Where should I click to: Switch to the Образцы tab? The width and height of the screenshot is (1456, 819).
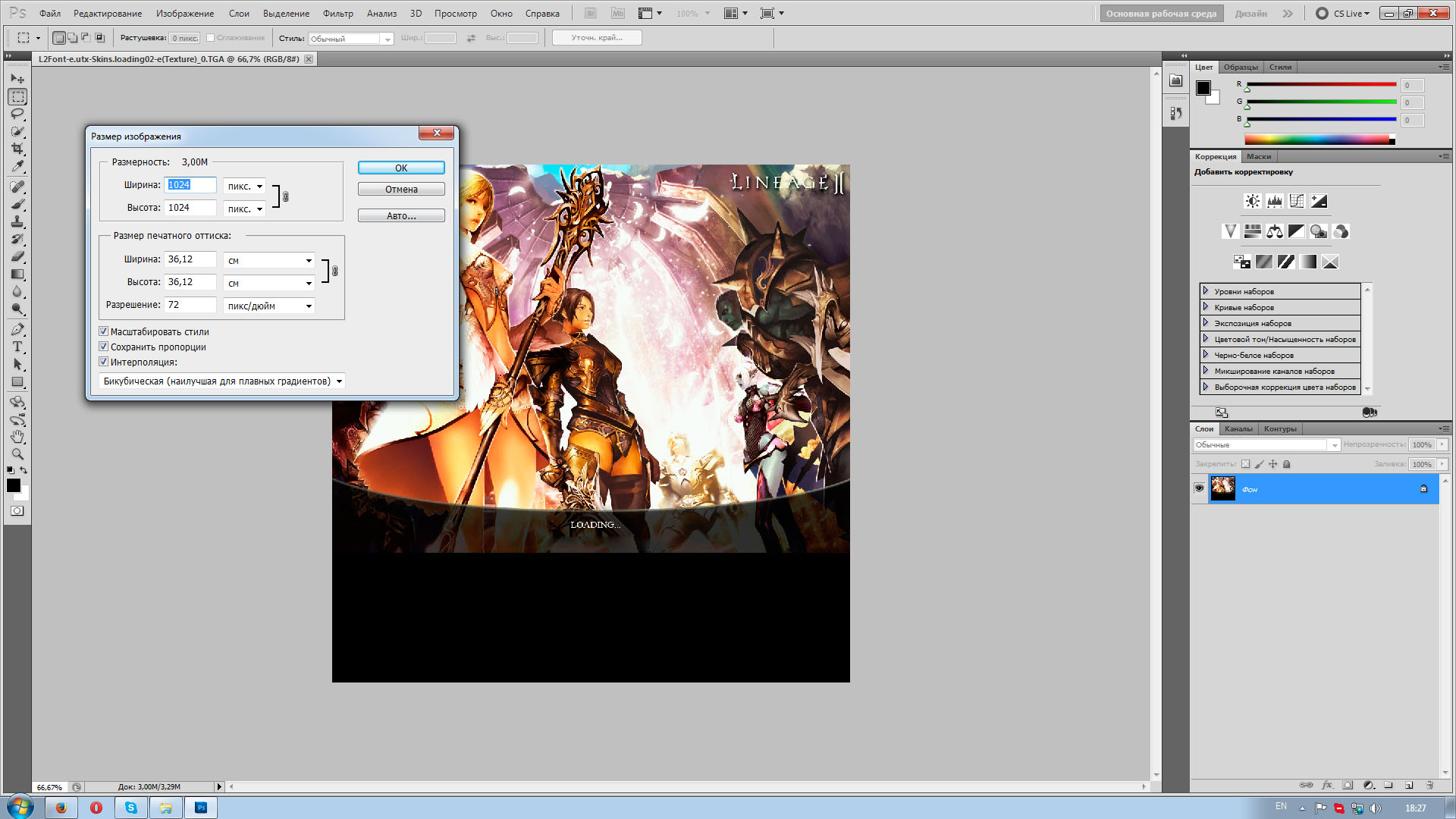pos(1241,67)
